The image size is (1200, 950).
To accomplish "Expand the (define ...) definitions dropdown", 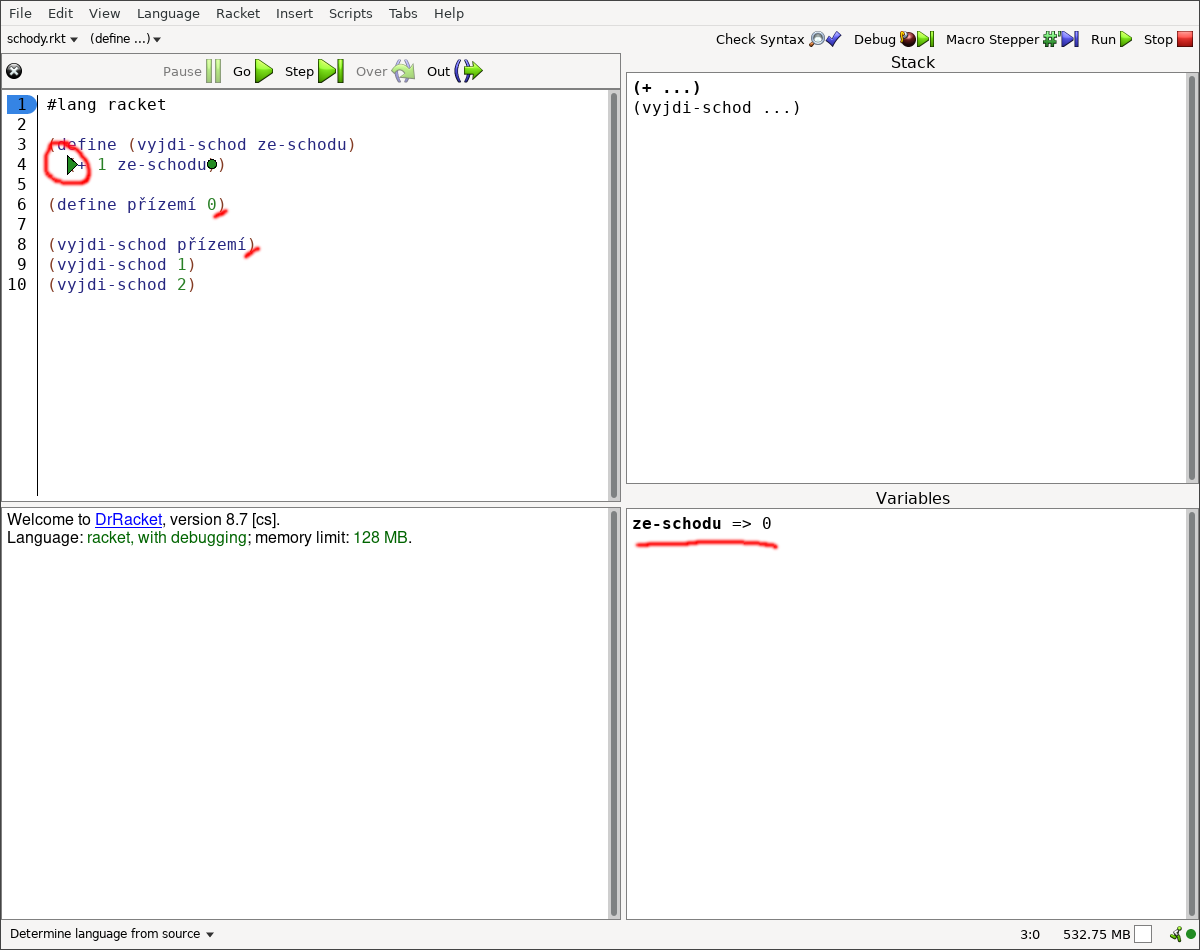I will 125,39.
